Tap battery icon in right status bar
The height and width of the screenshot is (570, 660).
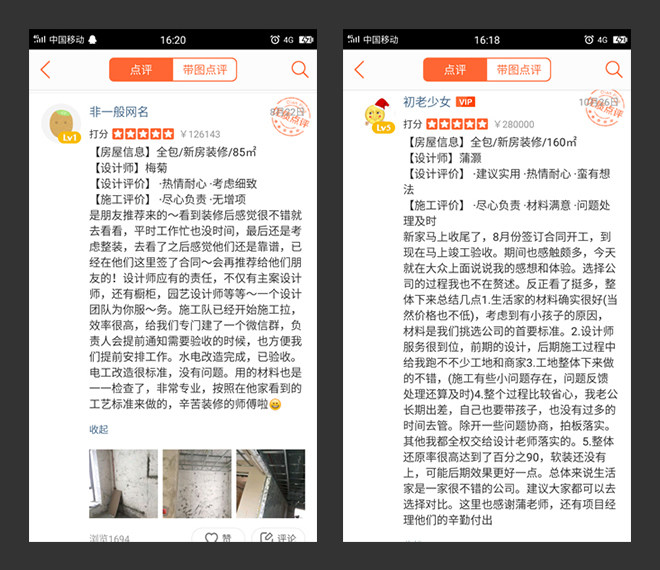pos(620,40)
